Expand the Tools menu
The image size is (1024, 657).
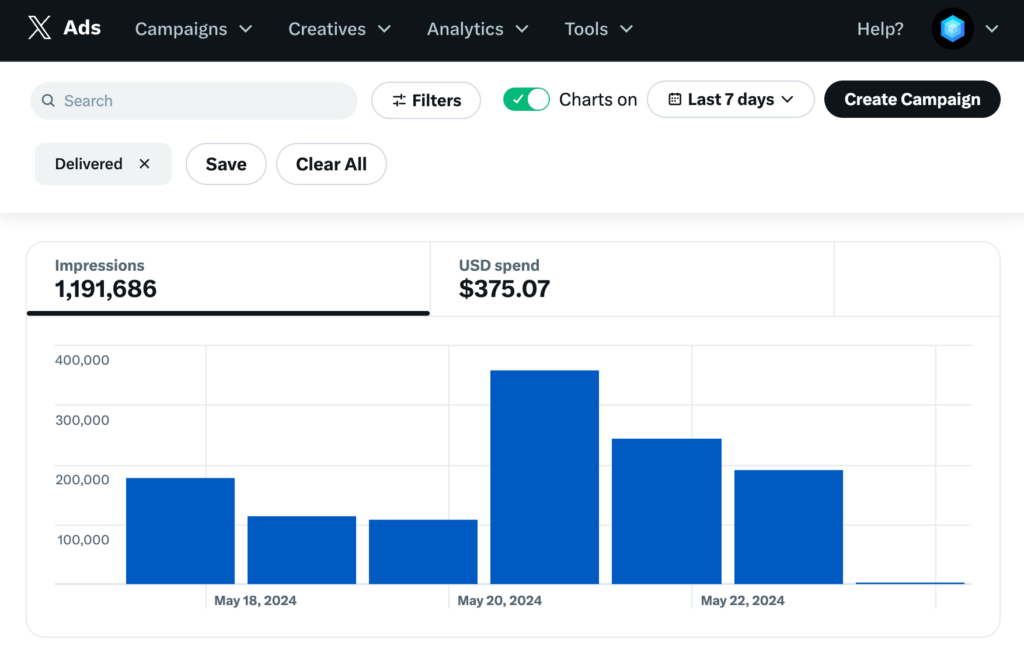598,29
